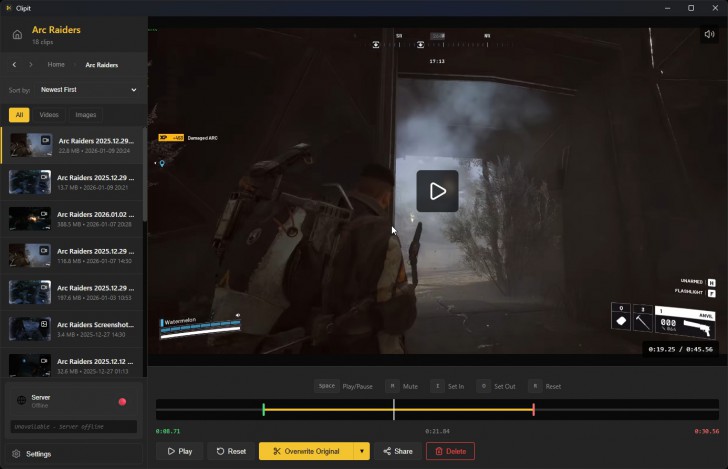
Task: Open the Arc Raiders Screenshot clip thumbnail
Action: pyautogui.click(x=30, y=328)
